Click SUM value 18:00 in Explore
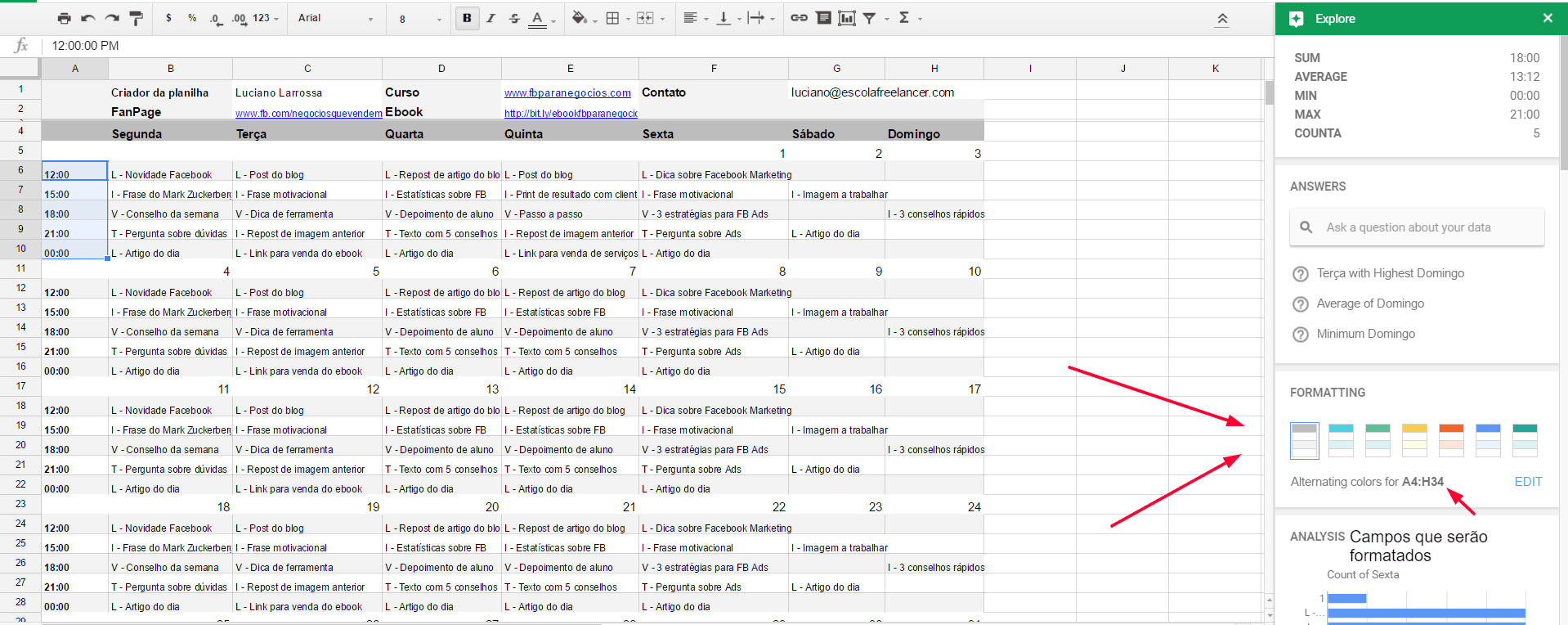The image size is (1568, 625). click(1524, 58)
